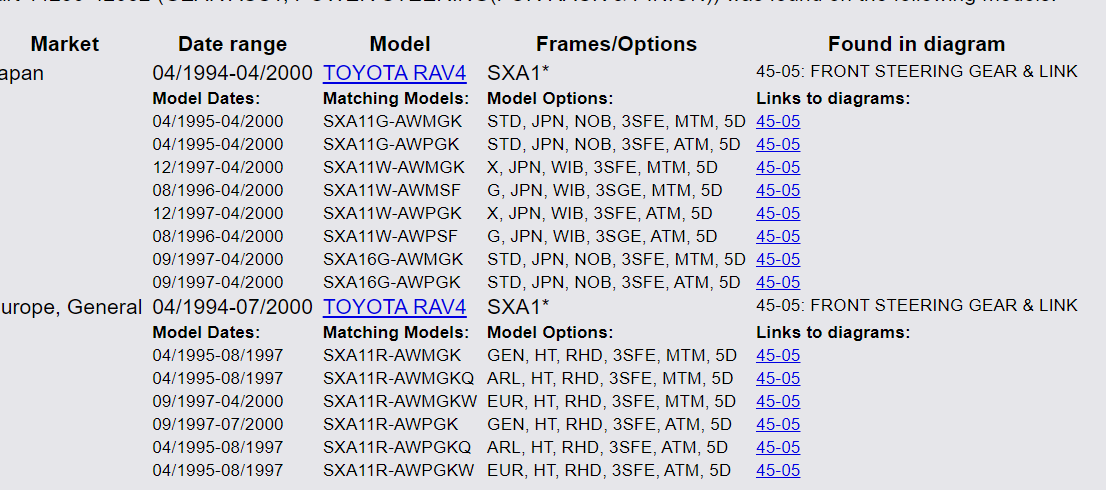Click options 'ARL, HT, RHD, 3SFE, MTM, 5D'
Viewport: 1106px width, 490px height.
click(610, 379)
